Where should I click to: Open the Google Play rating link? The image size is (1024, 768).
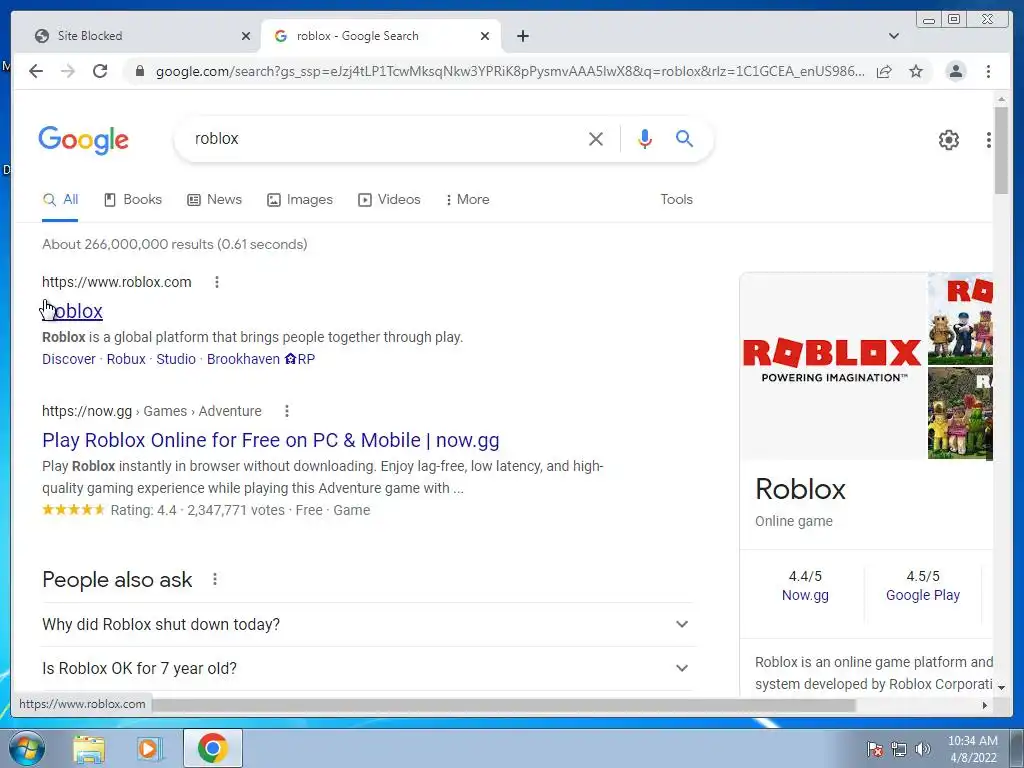[x=923, y=596]
